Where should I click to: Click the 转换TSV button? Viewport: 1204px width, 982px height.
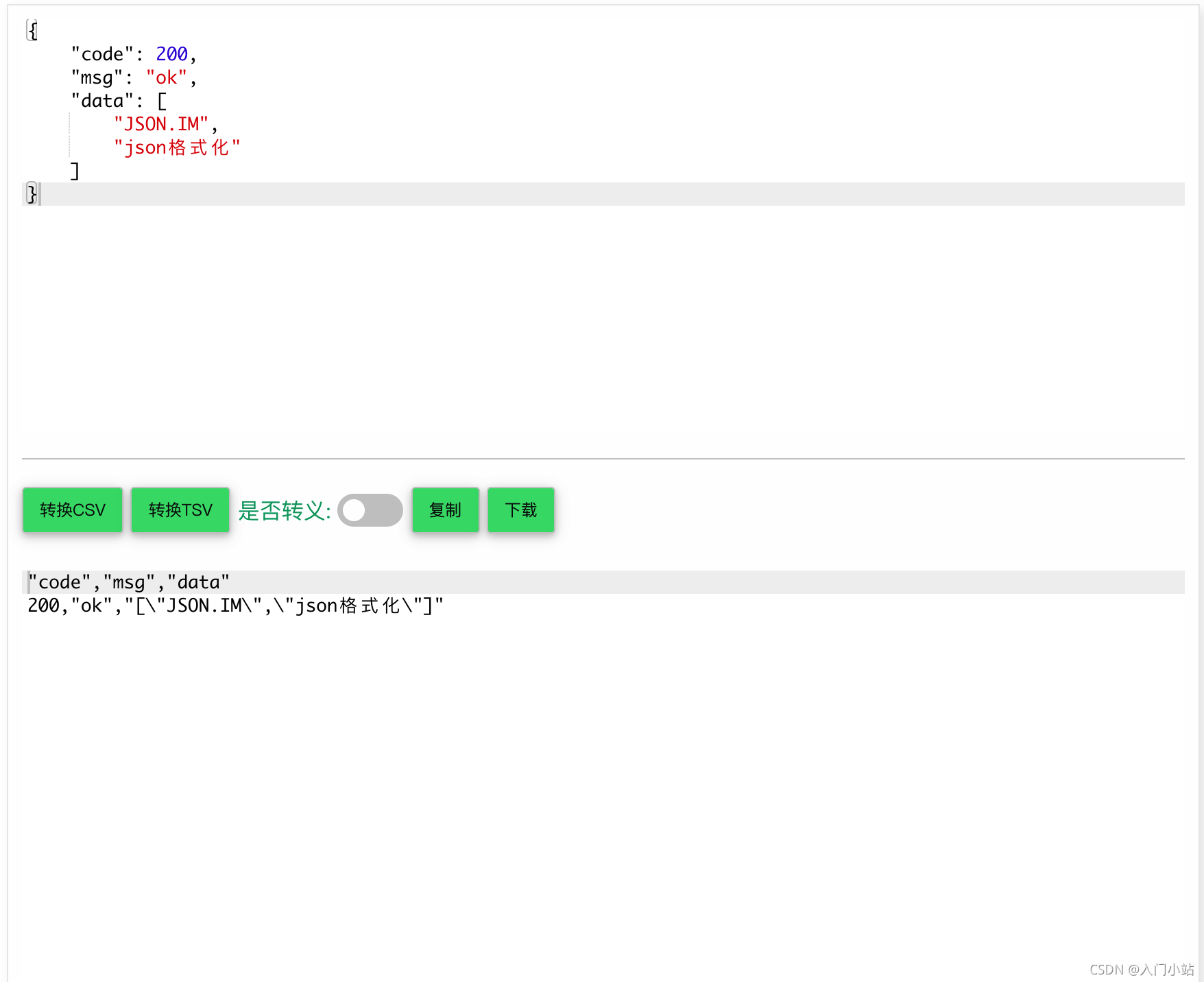180,510
